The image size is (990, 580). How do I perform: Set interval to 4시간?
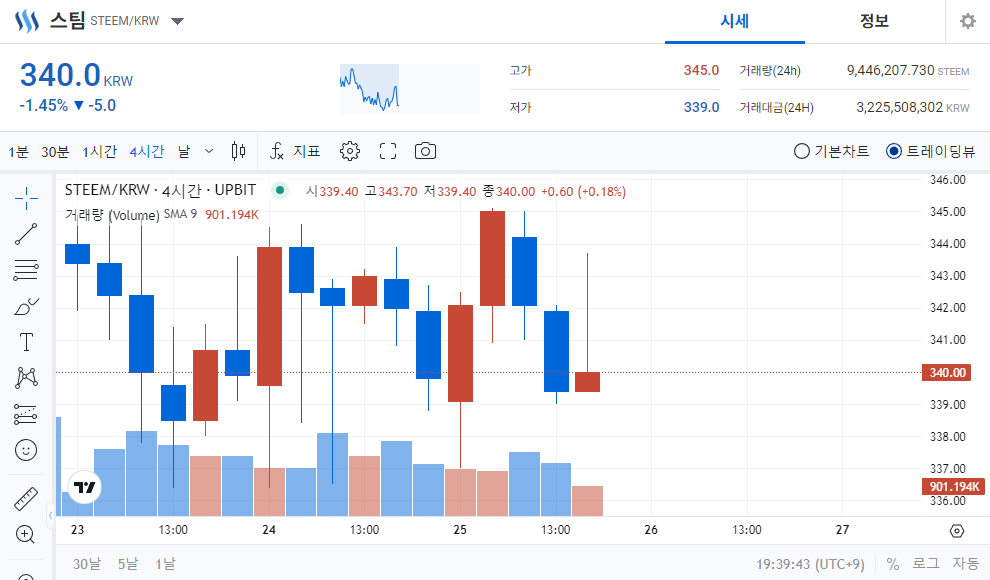point(146,151)
